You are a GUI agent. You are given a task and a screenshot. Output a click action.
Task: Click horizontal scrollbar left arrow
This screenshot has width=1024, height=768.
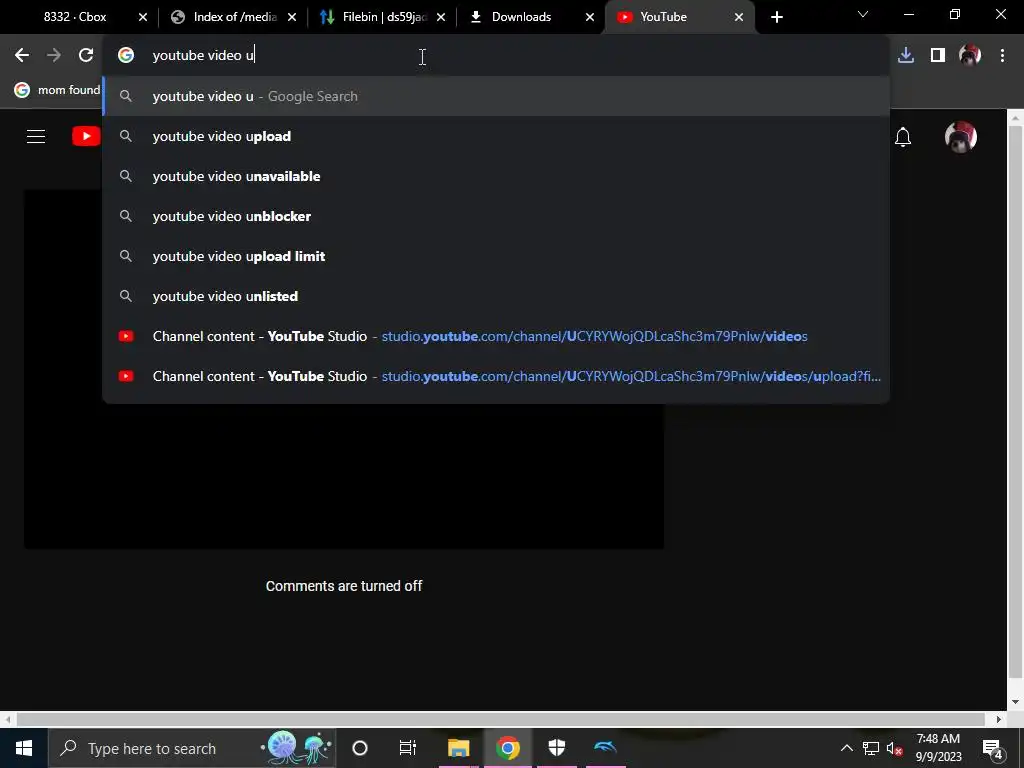click(x=7, y=720)
